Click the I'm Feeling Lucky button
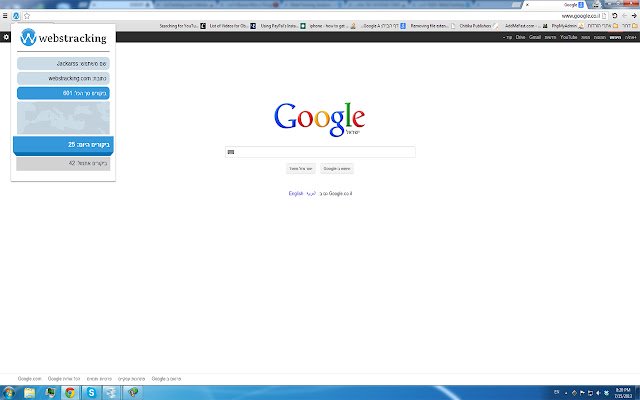The width and height of the screenshot is (640, 400). [301, 169]
